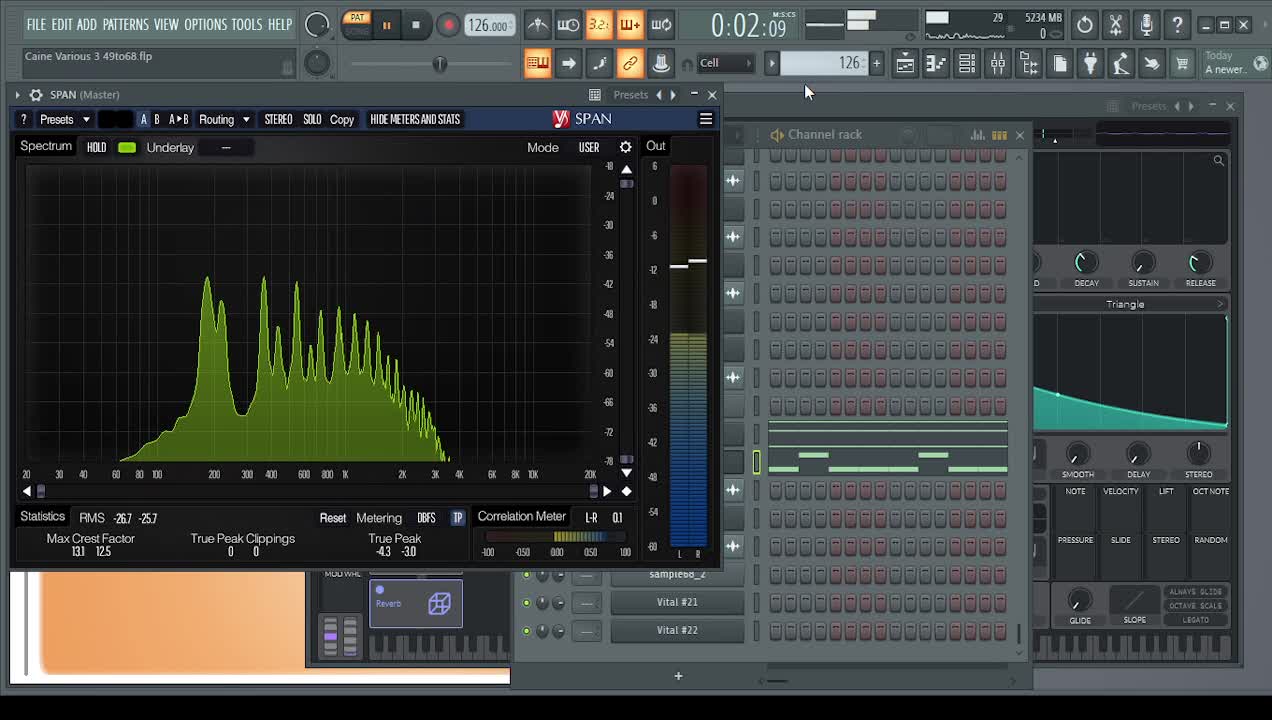This screenshot has width=1272, height=720.
Task: Open the SPAN plugin options gear
Action: (x=36, y=95)
